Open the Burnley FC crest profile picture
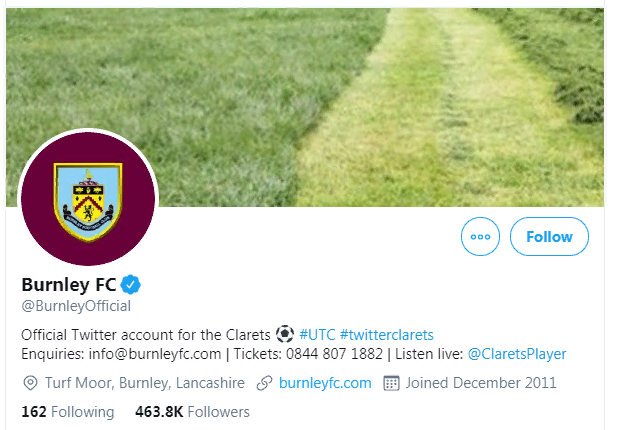 coord(88,198)
